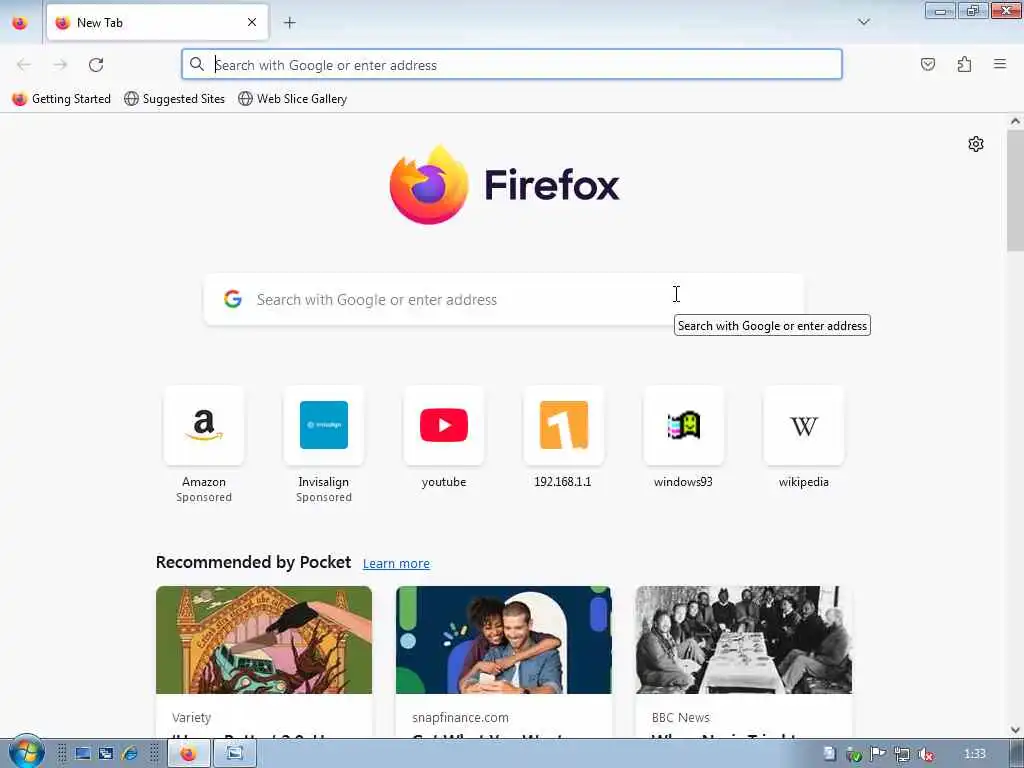Click the Switch Between Windows quick launch icon

click(x=106, y=754)
